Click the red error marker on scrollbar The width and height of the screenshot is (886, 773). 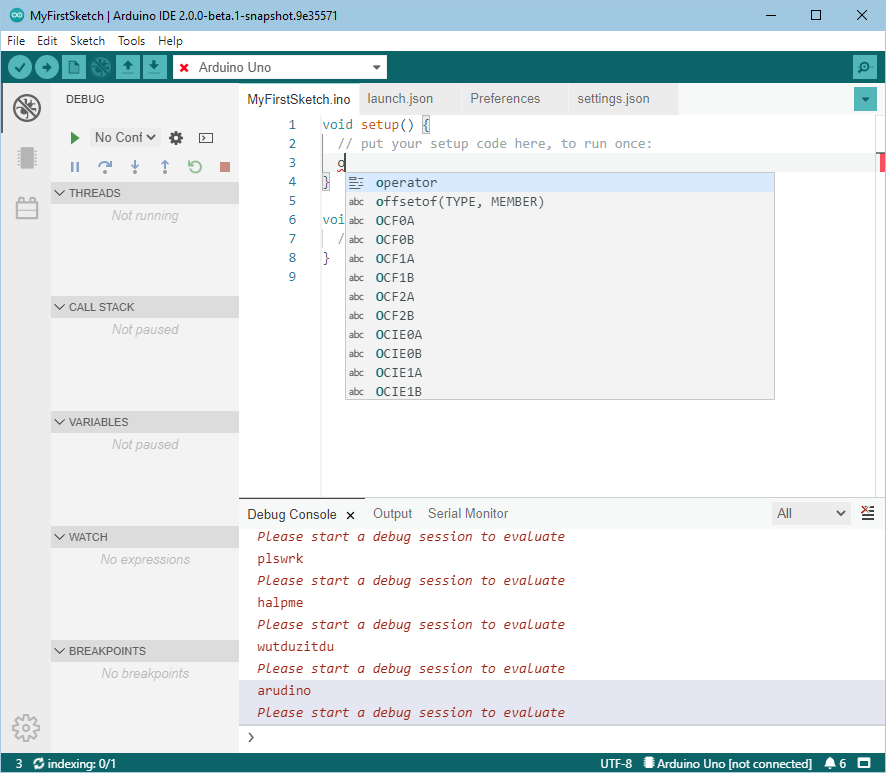882,162
